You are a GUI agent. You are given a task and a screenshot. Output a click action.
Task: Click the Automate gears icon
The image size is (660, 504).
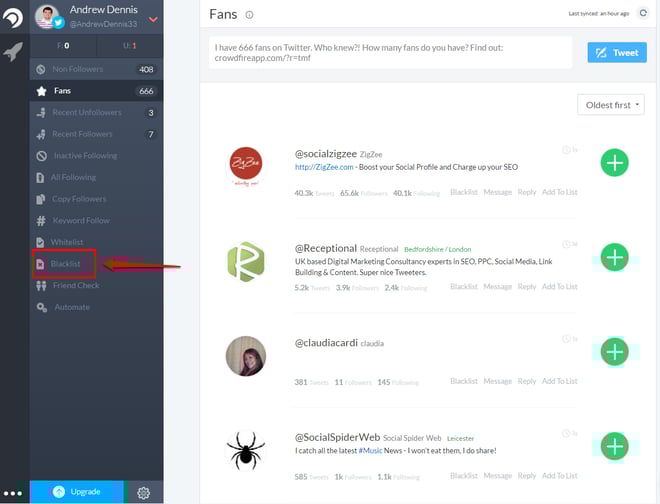point(42,307)
